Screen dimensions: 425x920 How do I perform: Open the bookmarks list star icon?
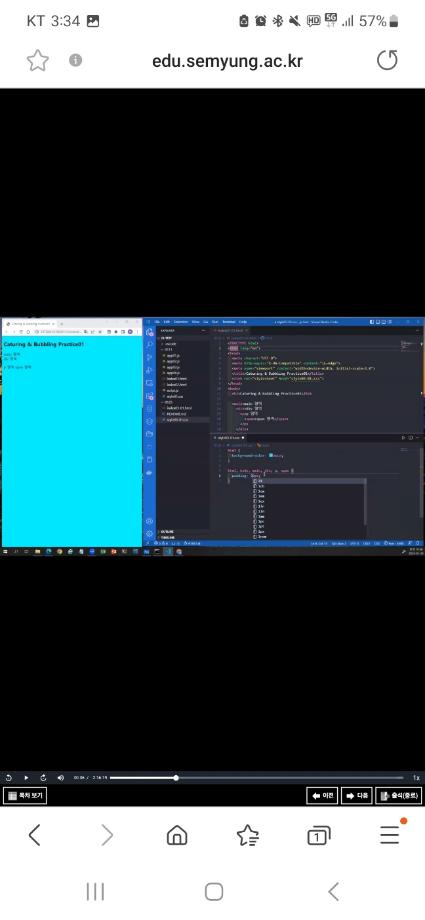248,835
